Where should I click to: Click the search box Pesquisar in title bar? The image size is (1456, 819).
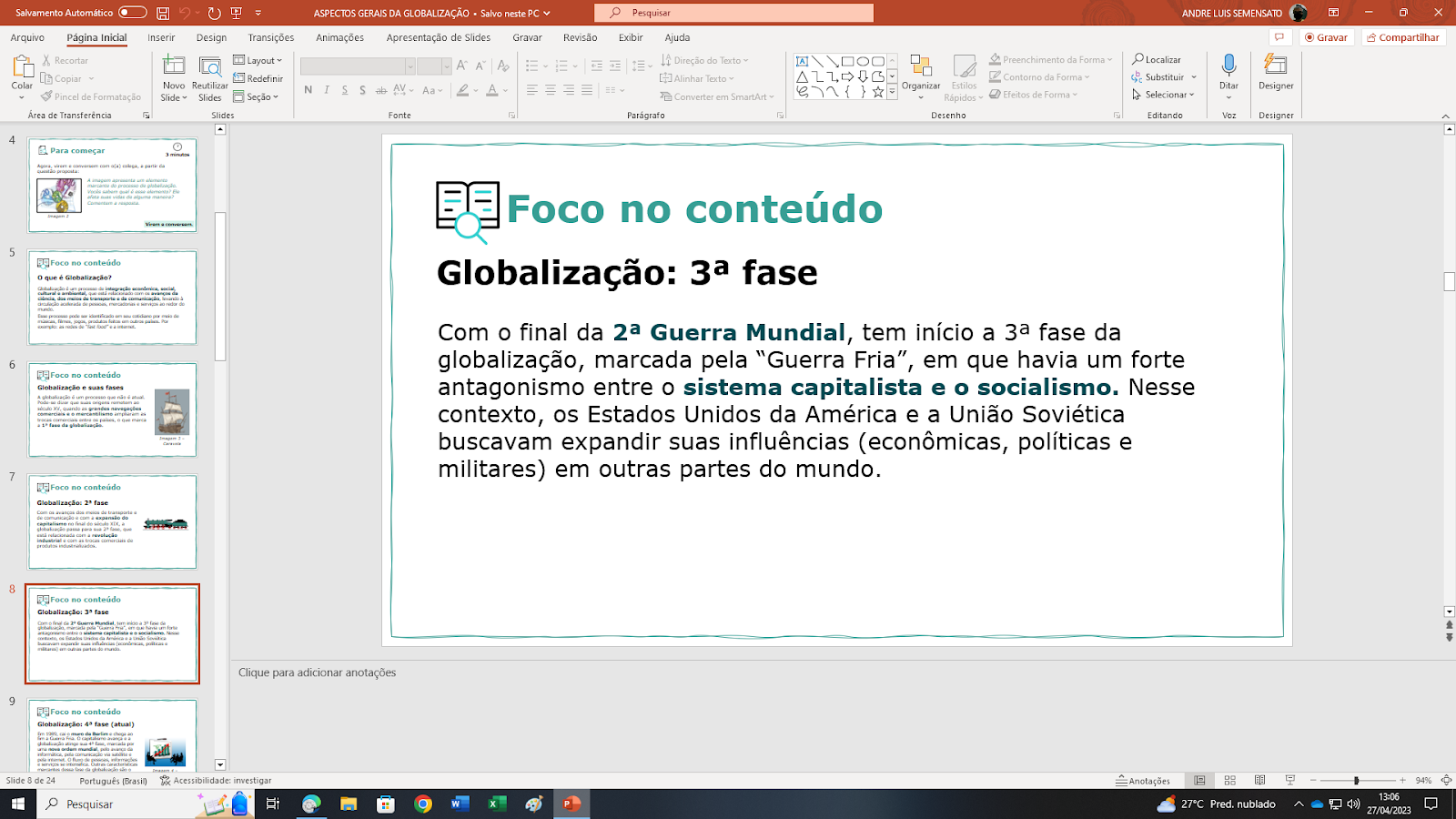[733, 13]
